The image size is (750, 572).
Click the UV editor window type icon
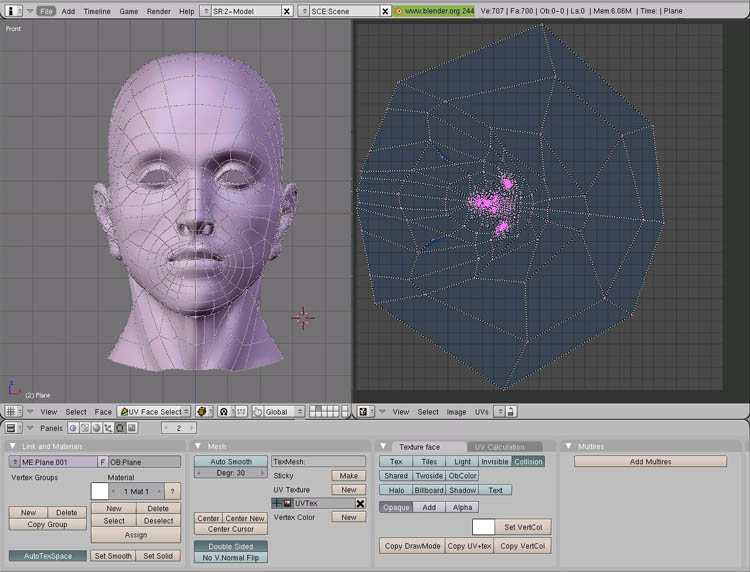coord(364,411)
